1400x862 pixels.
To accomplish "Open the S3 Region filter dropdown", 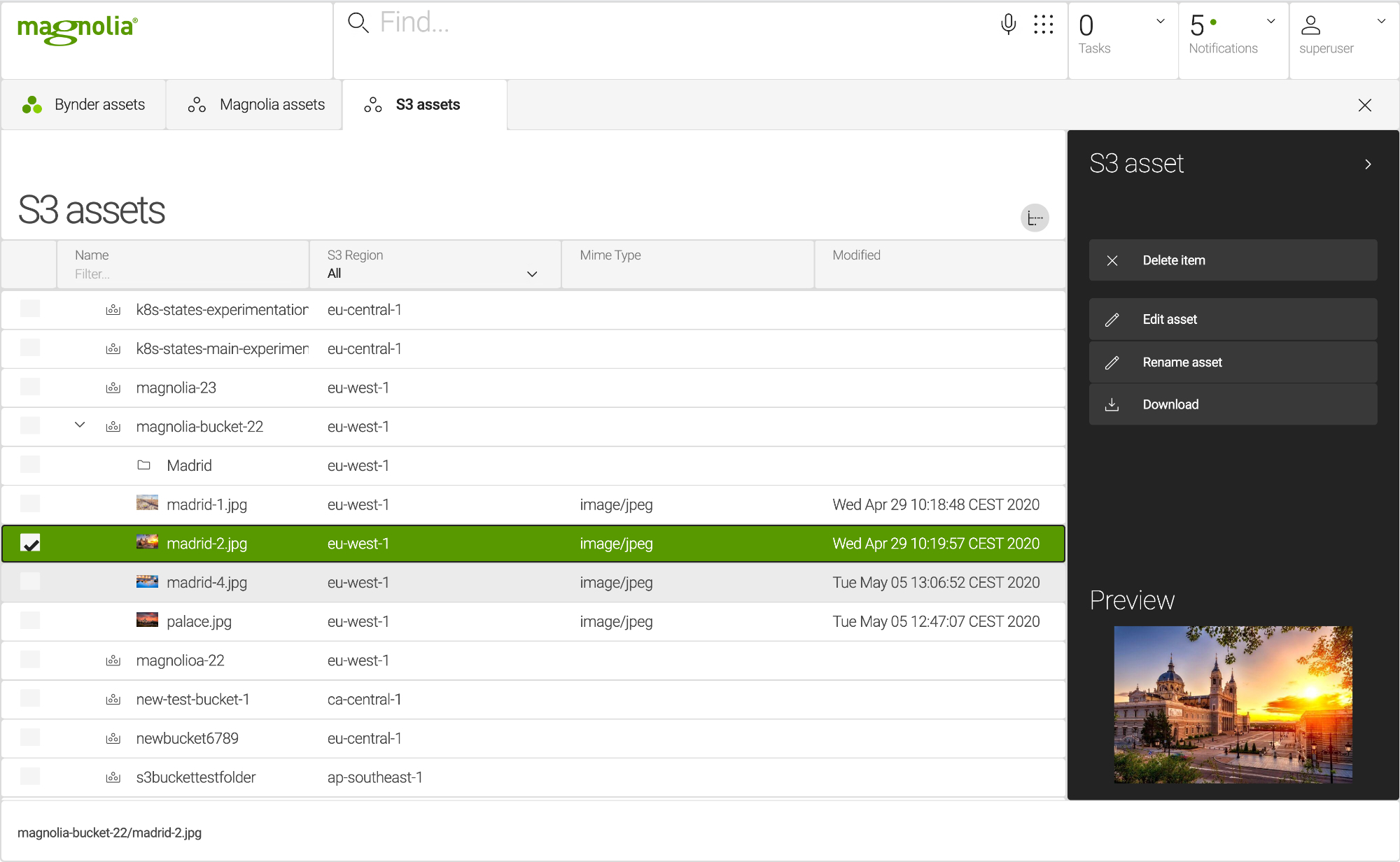I will (x=434, y=274).
